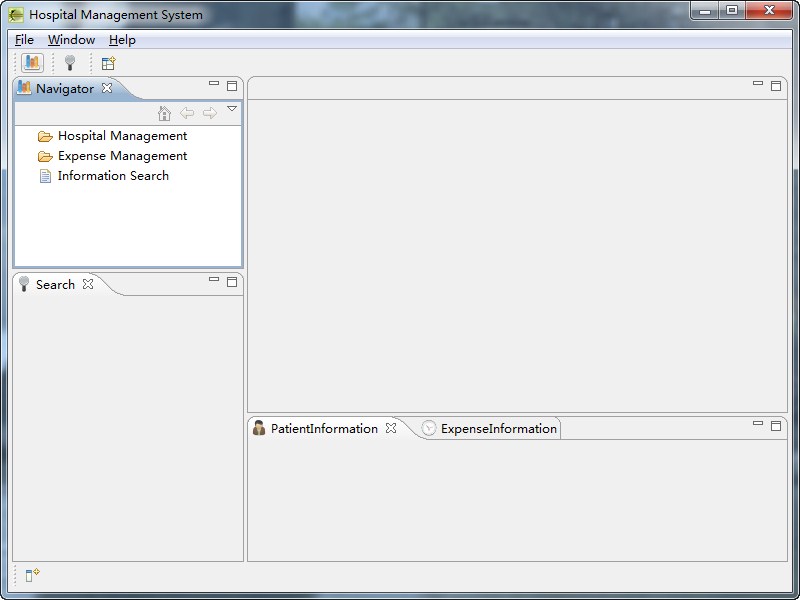Go Home in Navigator toolbar
800x600 pixels.
coord(164,113)
